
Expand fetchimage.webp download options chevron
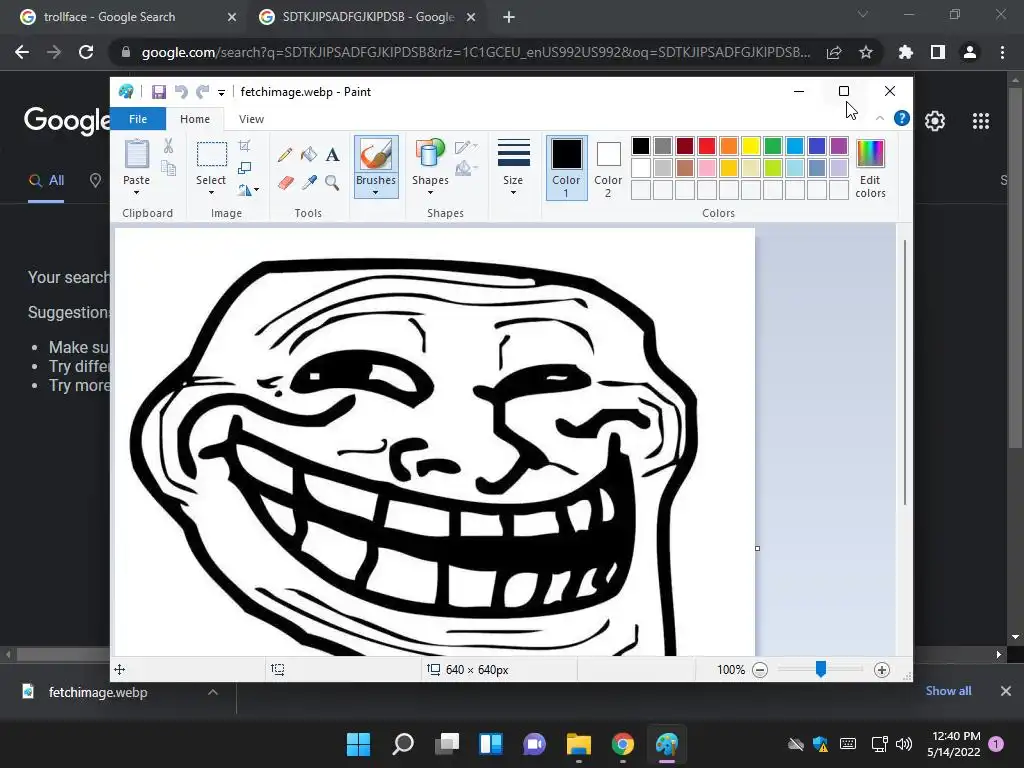point(212,692)
